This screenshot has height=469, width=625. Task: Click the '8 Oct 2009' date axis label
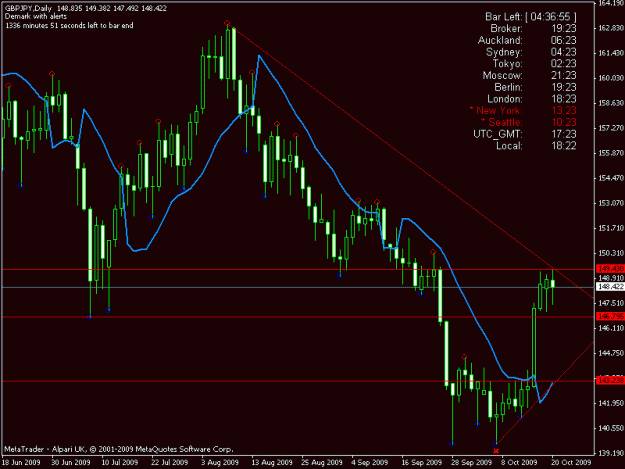click(519, 463)
